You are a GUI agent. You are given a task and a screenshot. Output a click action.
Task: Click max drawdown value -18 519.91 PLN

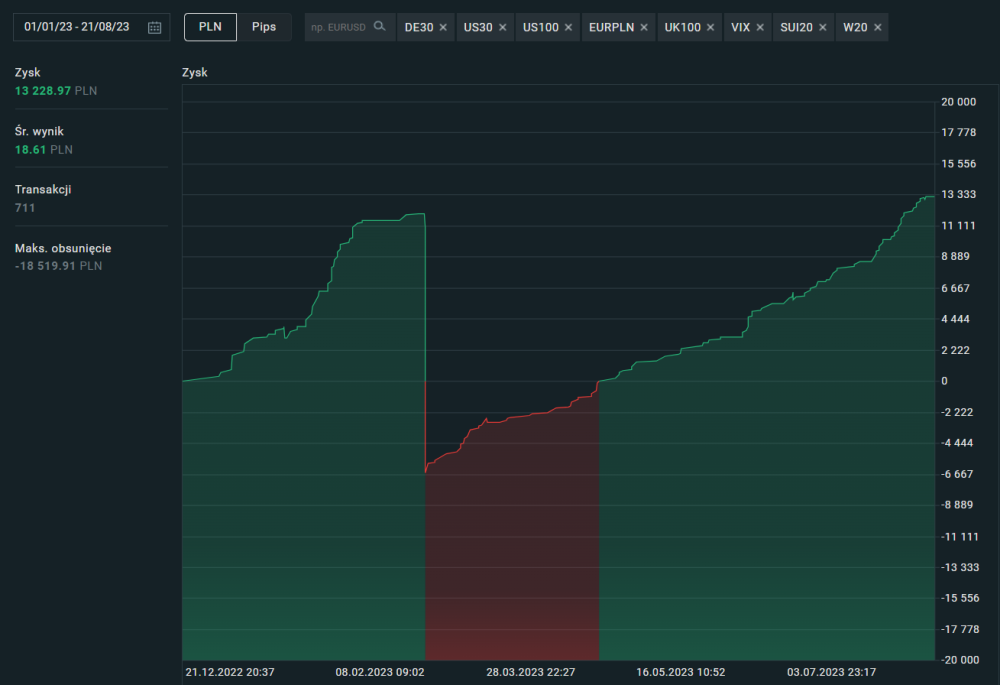click(58, 266)
